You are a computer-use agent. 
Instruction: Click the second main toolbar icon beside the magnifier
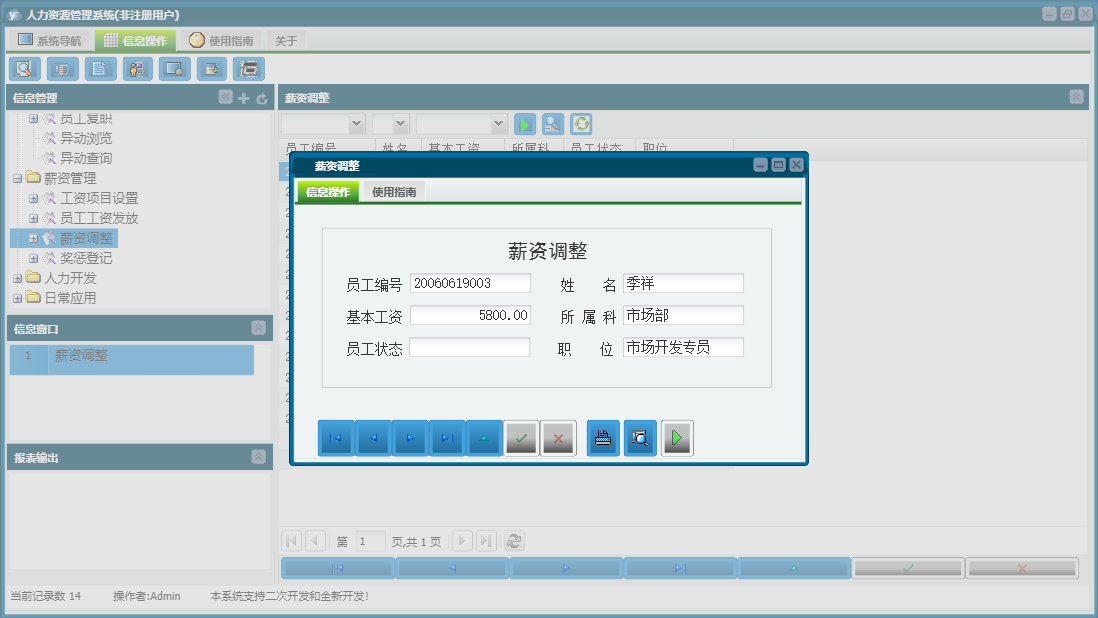point(62,69)
